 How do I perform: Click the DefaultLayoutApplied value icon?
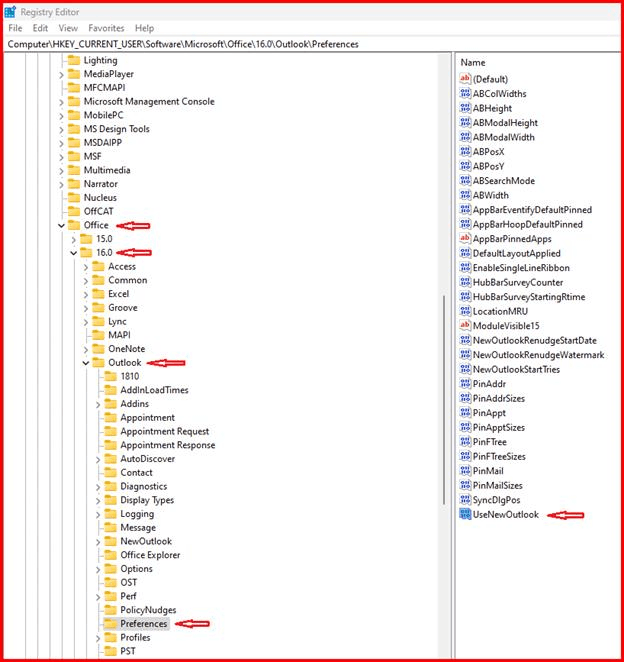(x=465, y=253)
